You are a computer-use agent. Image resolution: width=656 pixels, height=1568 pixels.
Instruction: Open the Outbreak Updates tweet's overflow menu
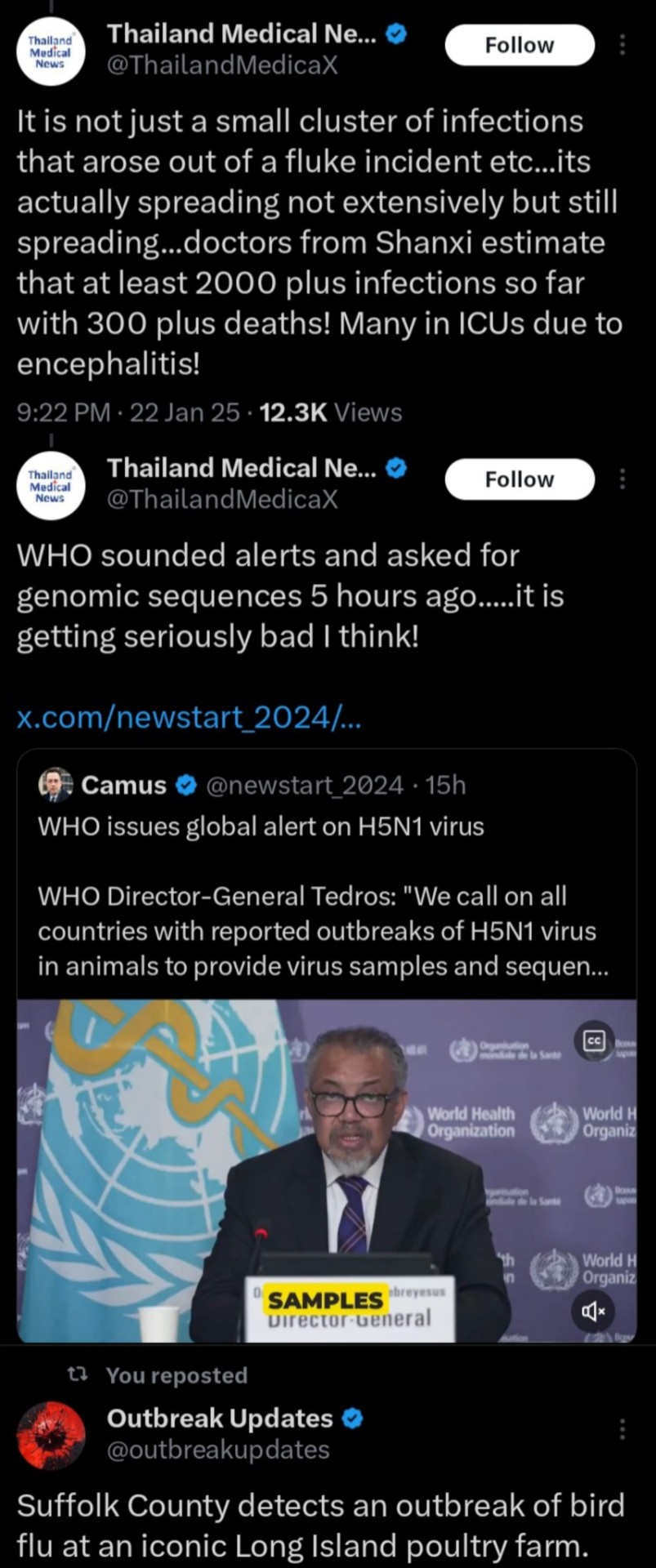point(623,1429)
